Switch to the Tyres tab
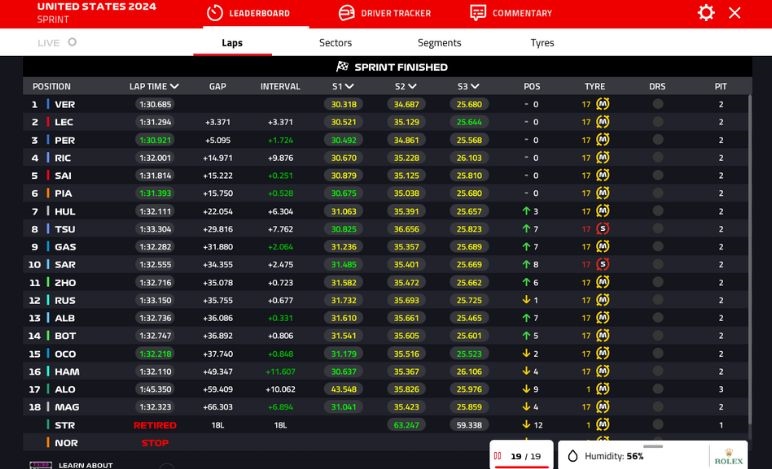The height and width of the screenshot is (469, 772). (x=542, y=43)
